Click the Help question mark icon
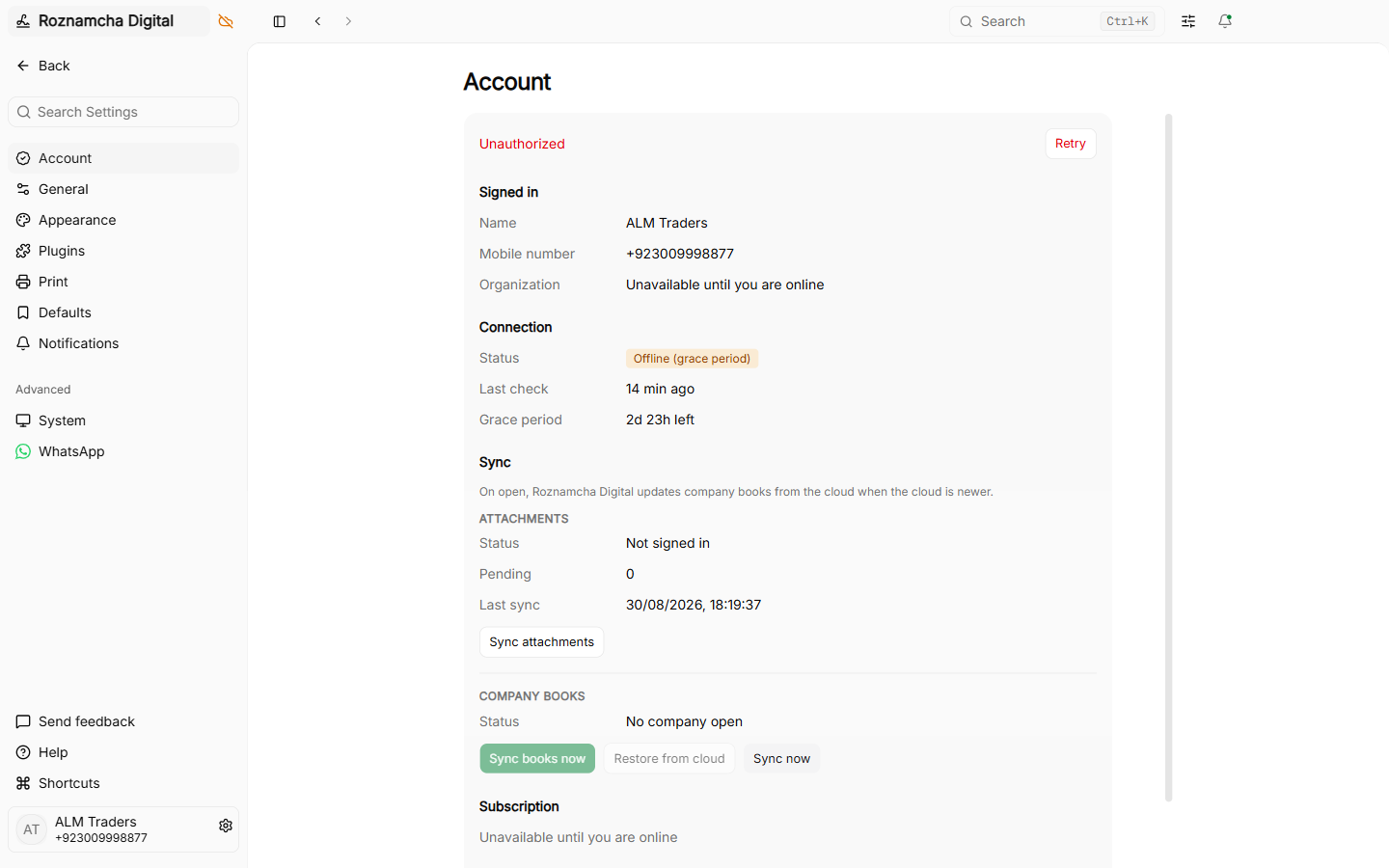The image size is (1389, 868). 23,752
